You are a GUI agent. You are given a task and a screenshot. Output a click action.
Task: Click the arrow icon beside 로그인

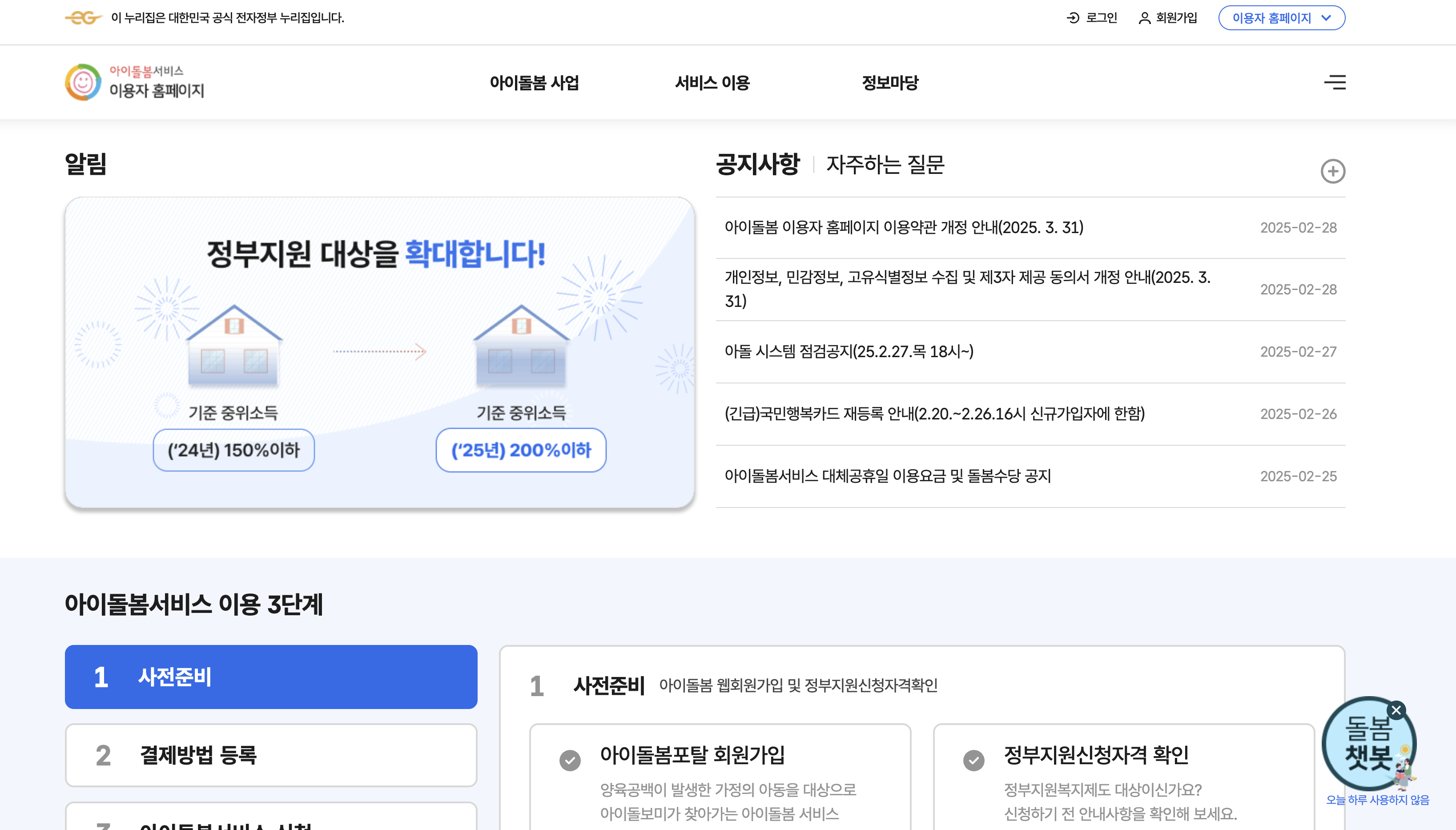pyautogui.click(x=1074, y=18)
